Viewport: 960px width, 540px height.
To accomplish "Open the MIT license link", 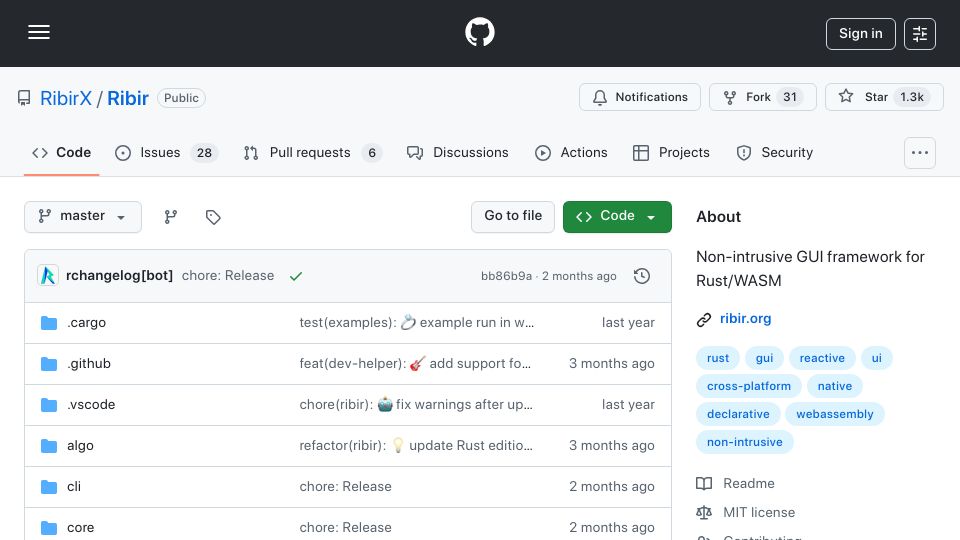I will 746,512.
